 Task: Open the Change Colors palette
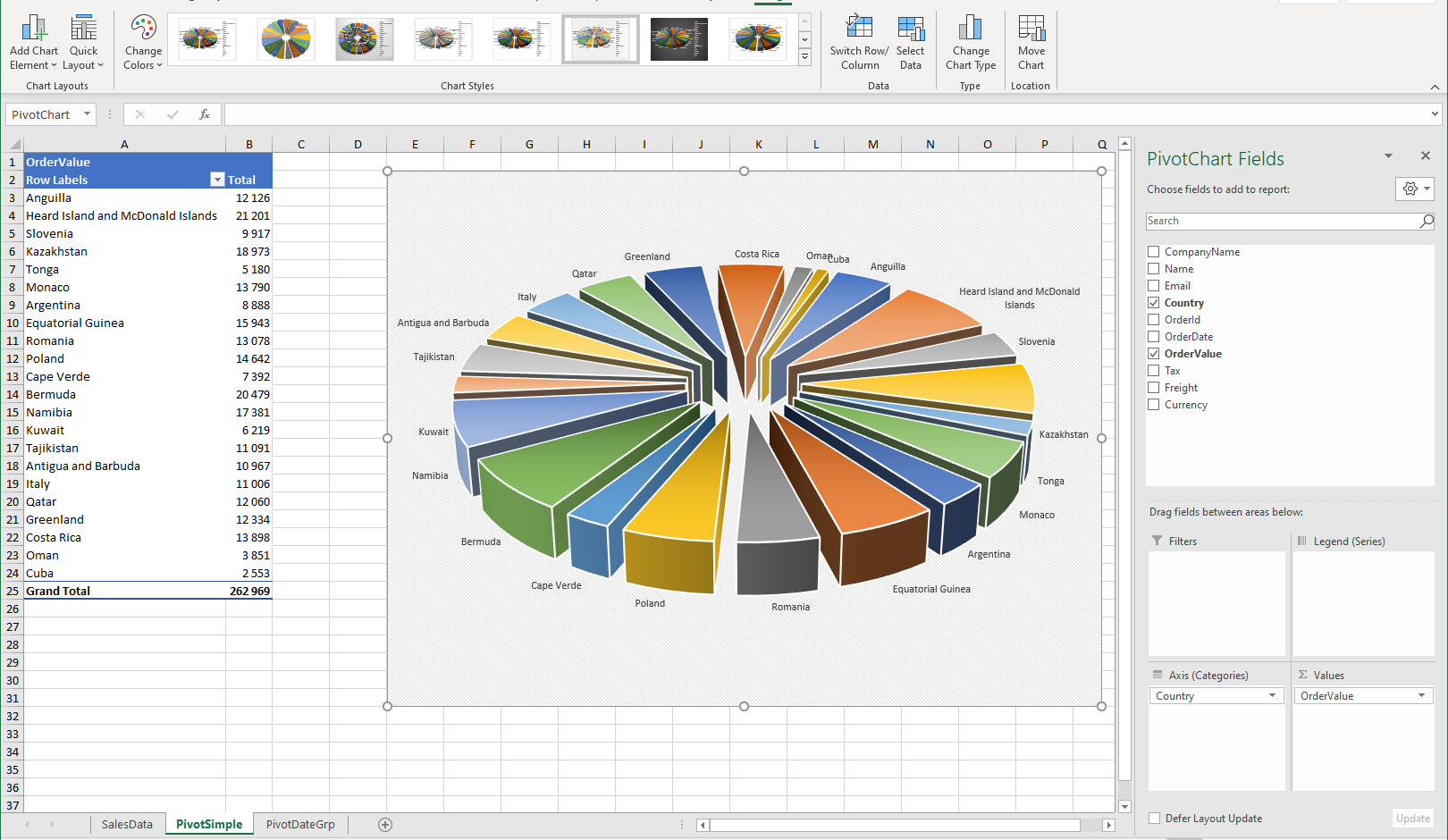point(142,42)
